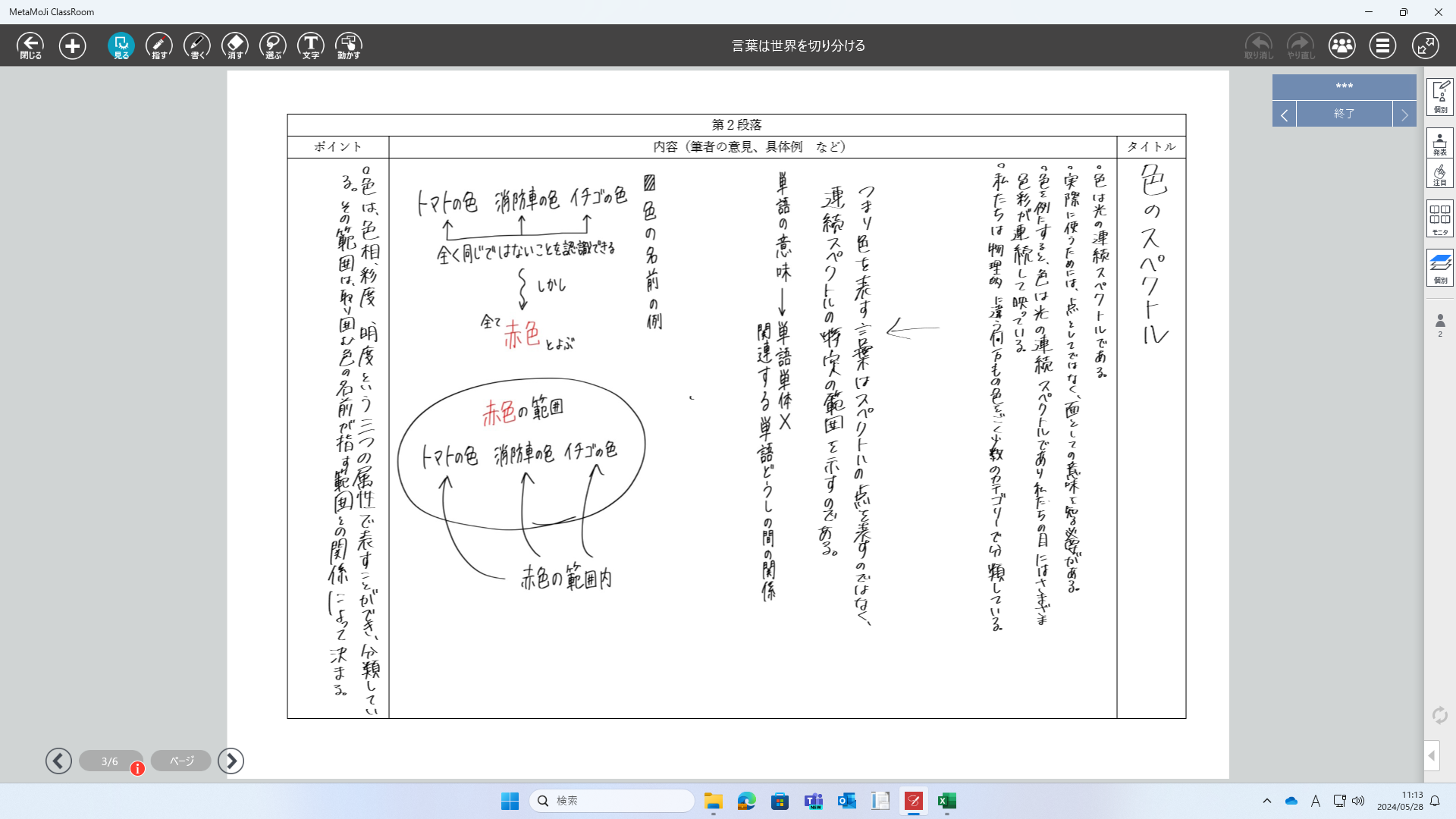Select the 書く pen tool
The height and width of the screenshot is (819, 1456).
196,45
